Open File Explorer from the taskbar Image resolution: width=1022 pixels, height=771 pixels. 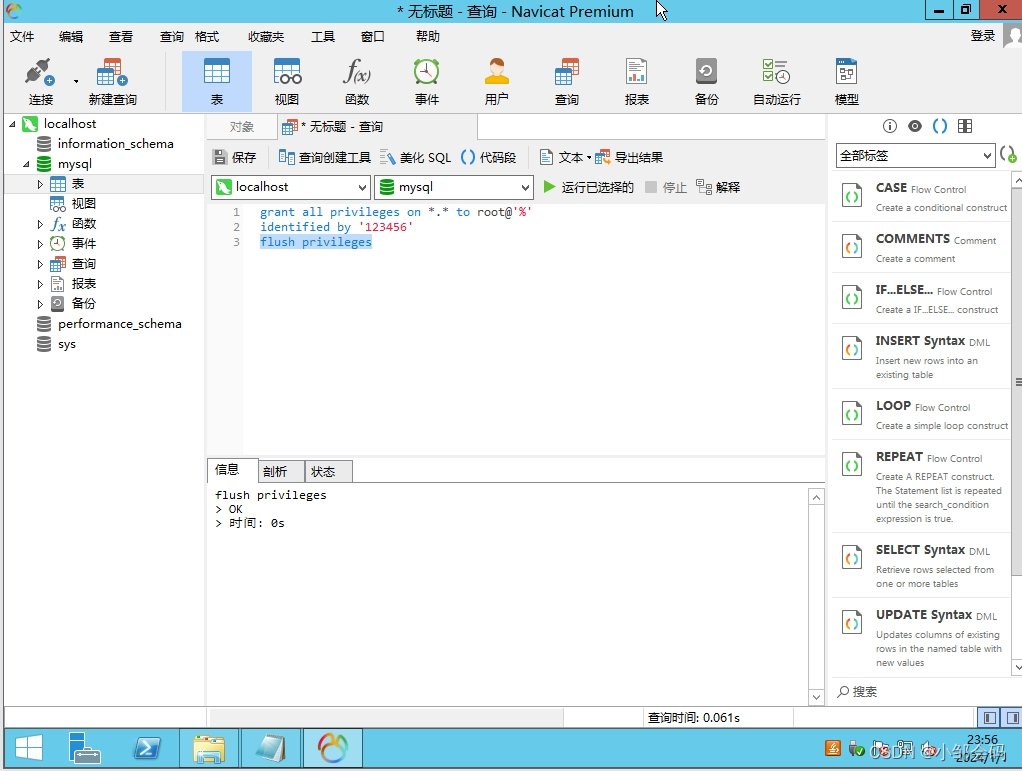click(209, 748)
